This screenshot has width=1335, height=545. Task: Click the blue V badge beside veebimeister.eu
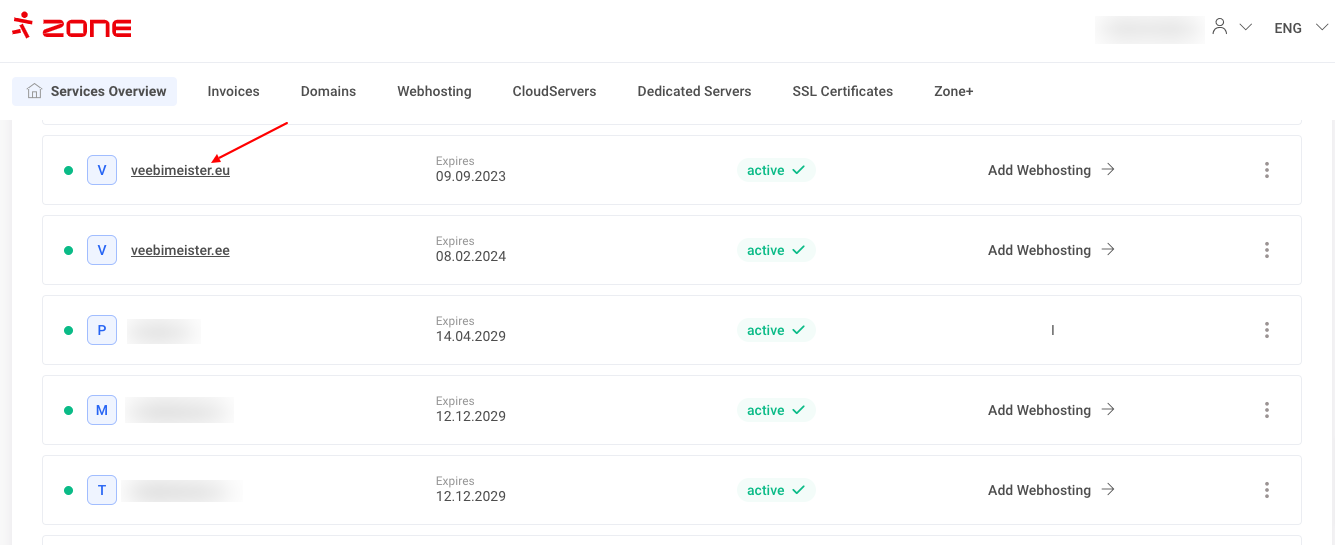tap(102, 170)
